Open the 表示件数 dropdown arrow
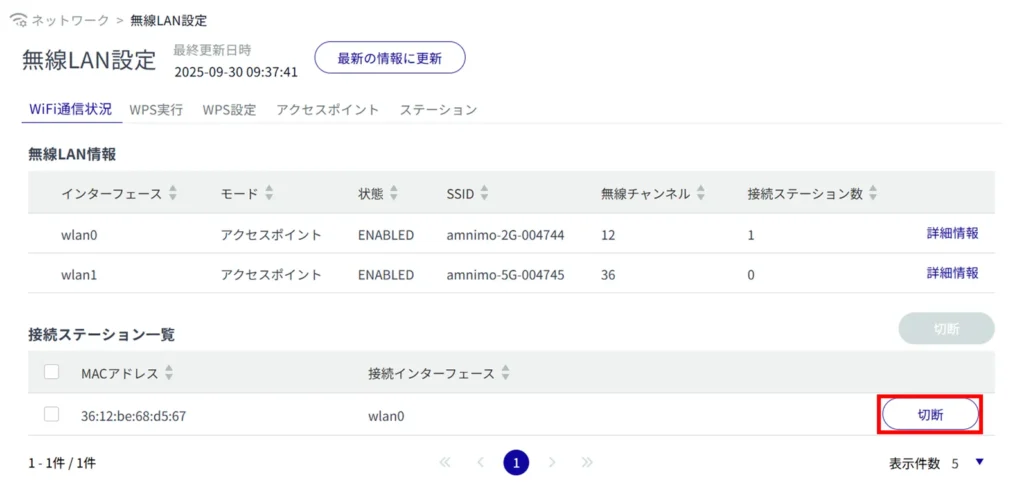Image resolution: width=1024 pixels, height=497 pixels. click(x=979, y=462)
